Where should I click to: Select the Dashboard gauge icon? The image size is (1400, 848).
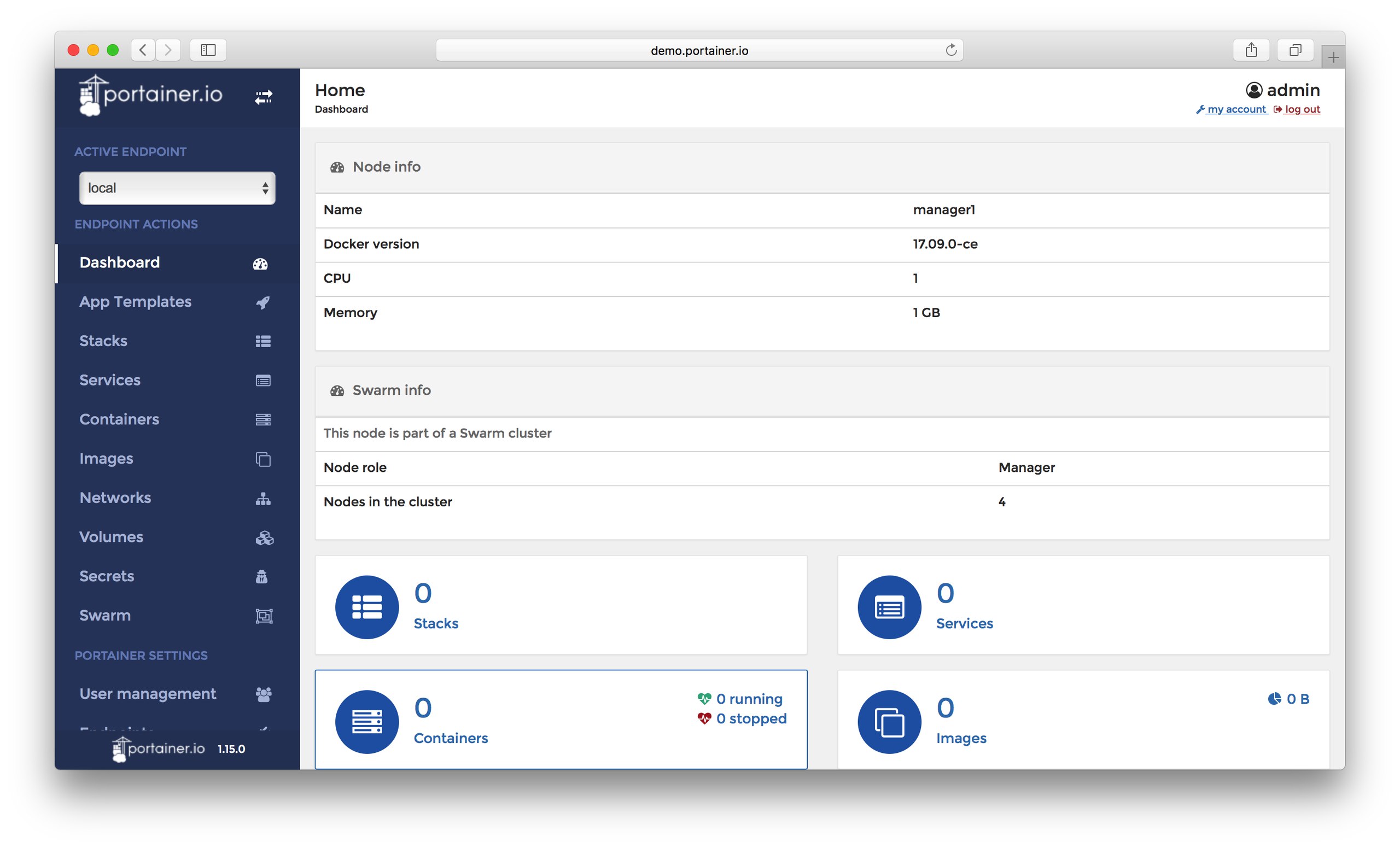pos(260,263)
